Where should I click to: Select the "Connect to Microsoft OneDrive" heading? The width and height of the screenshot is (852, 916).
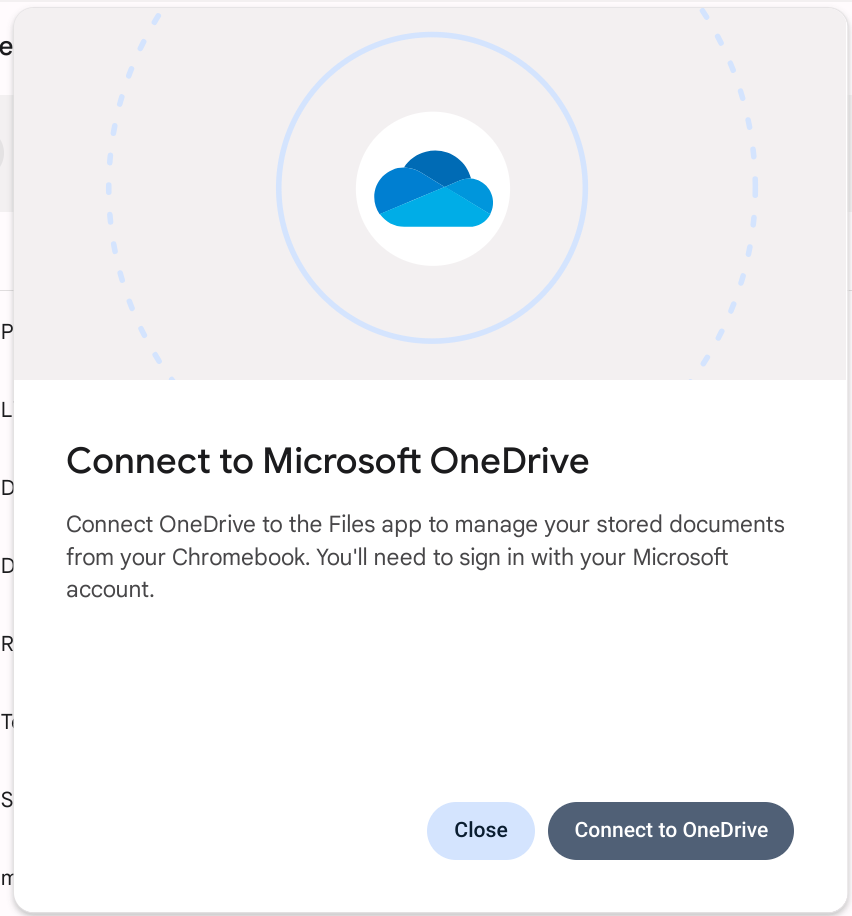[327, 461]
